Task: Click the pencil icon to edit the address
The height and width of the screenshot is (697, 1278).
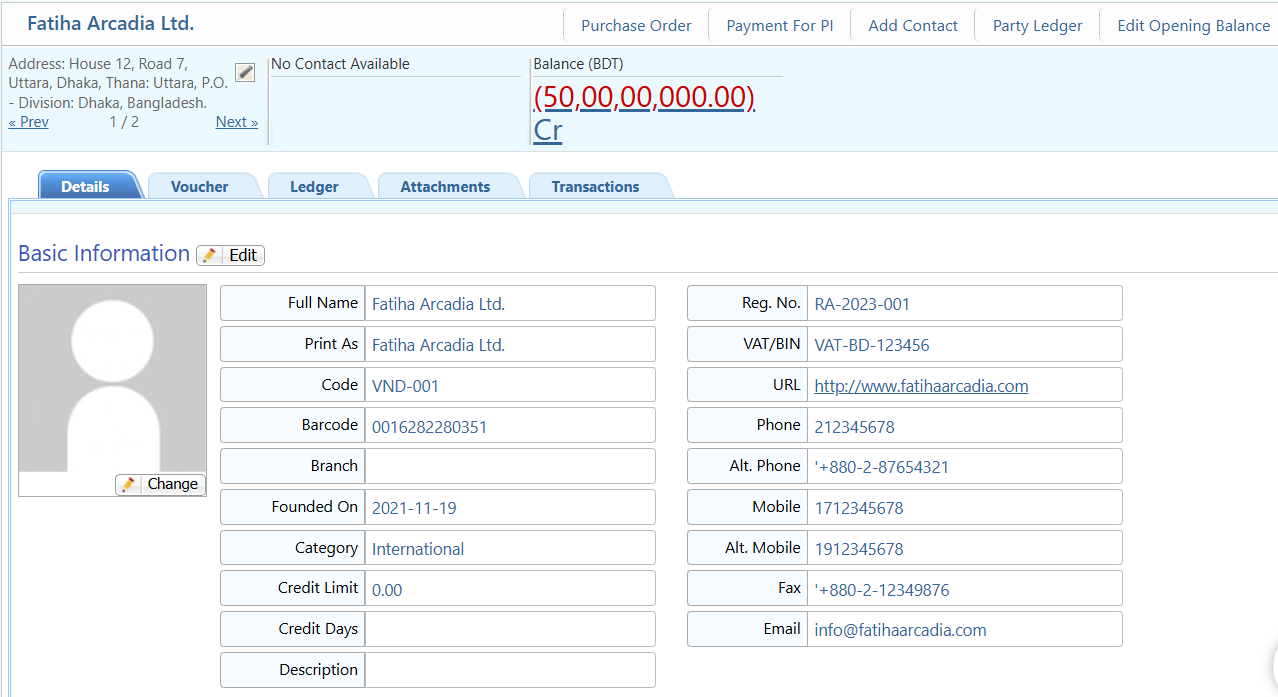Action: click(244, 71)
